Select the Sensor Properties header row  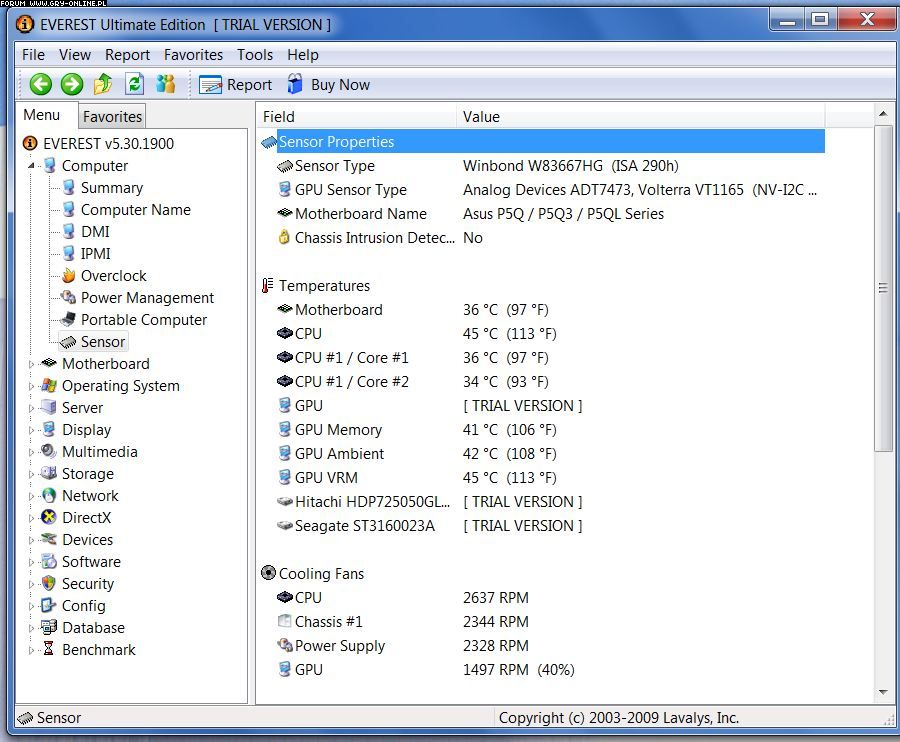point(542,142)
